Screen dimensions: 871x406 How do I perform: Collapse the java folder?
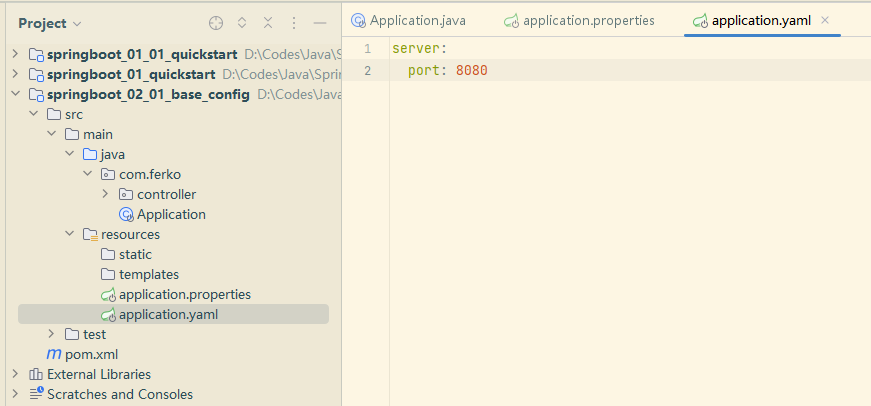[x=69, y=154]
